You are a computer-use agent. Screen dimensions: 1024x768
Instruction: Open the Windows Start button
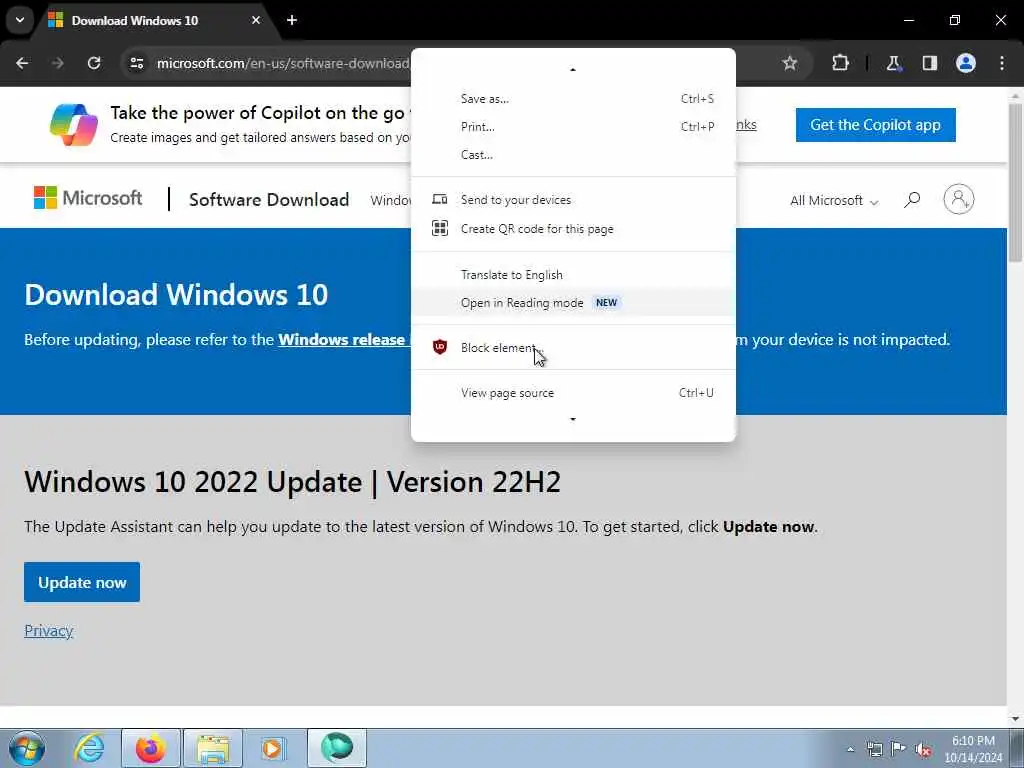pyautogui.click(x=27, y=748)
